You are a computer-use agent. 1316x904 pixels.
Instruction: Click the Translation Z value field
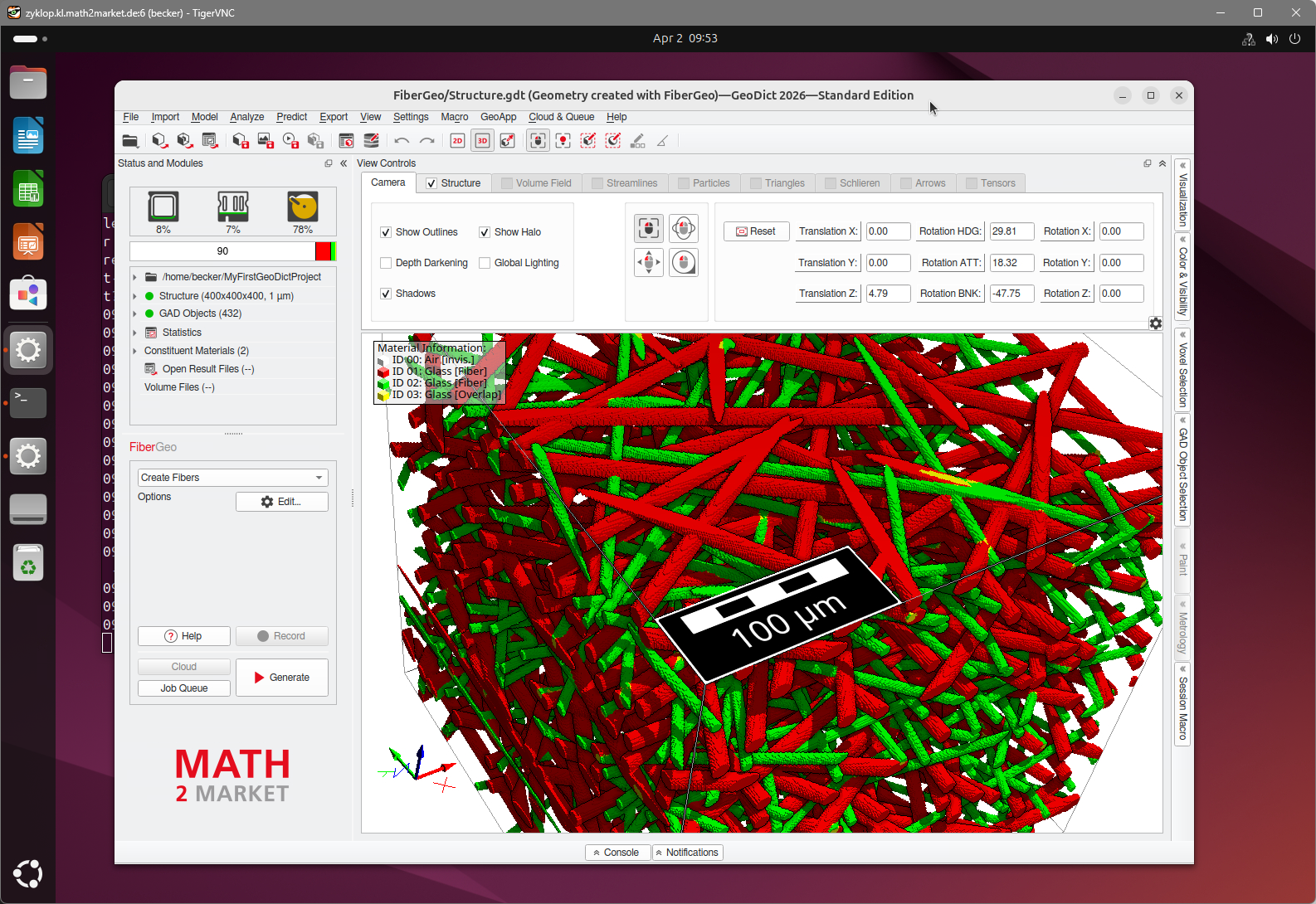pos(889,294)
